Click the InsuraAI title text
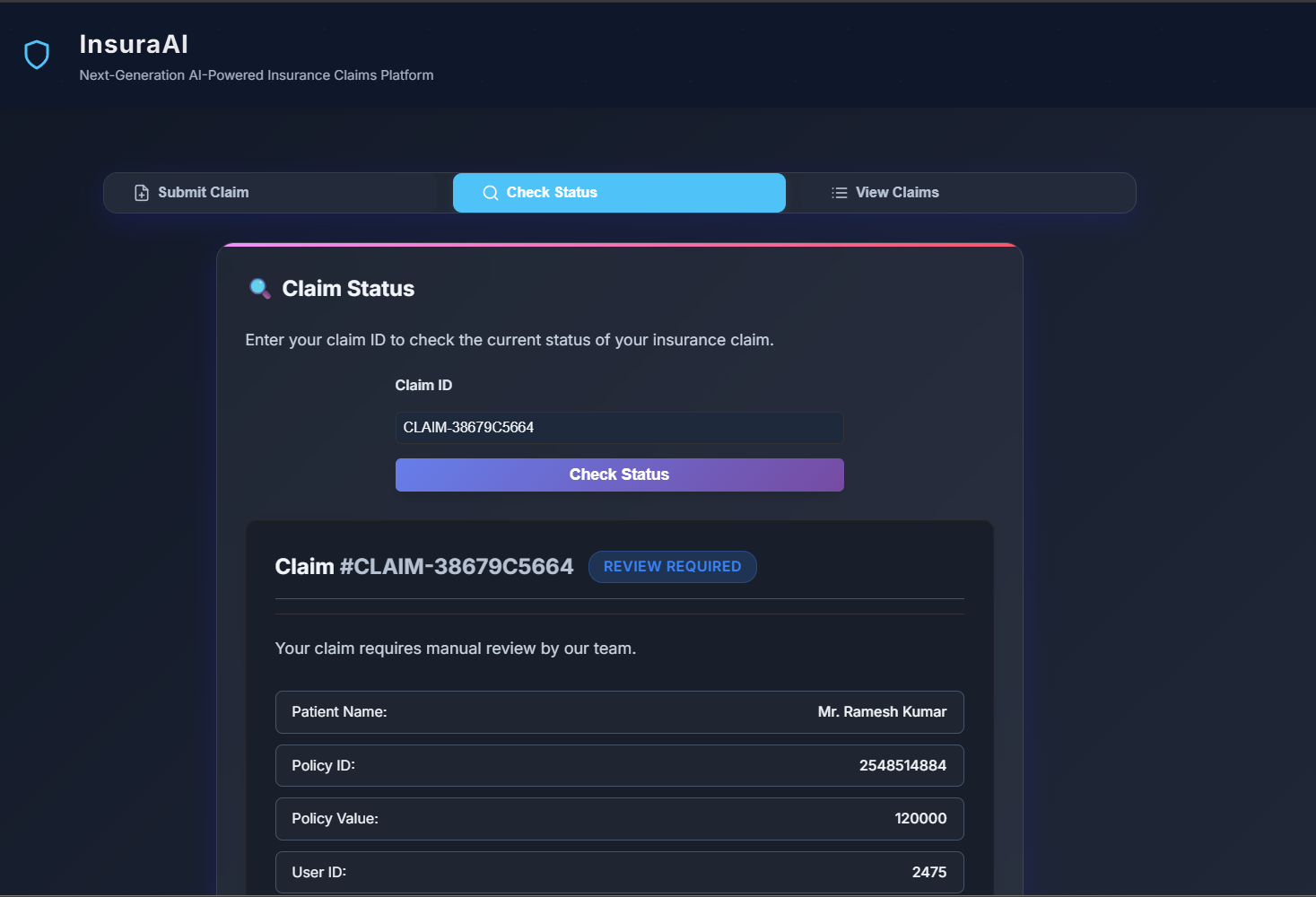Screen dimensions: 1316x897 coord(134,44)
